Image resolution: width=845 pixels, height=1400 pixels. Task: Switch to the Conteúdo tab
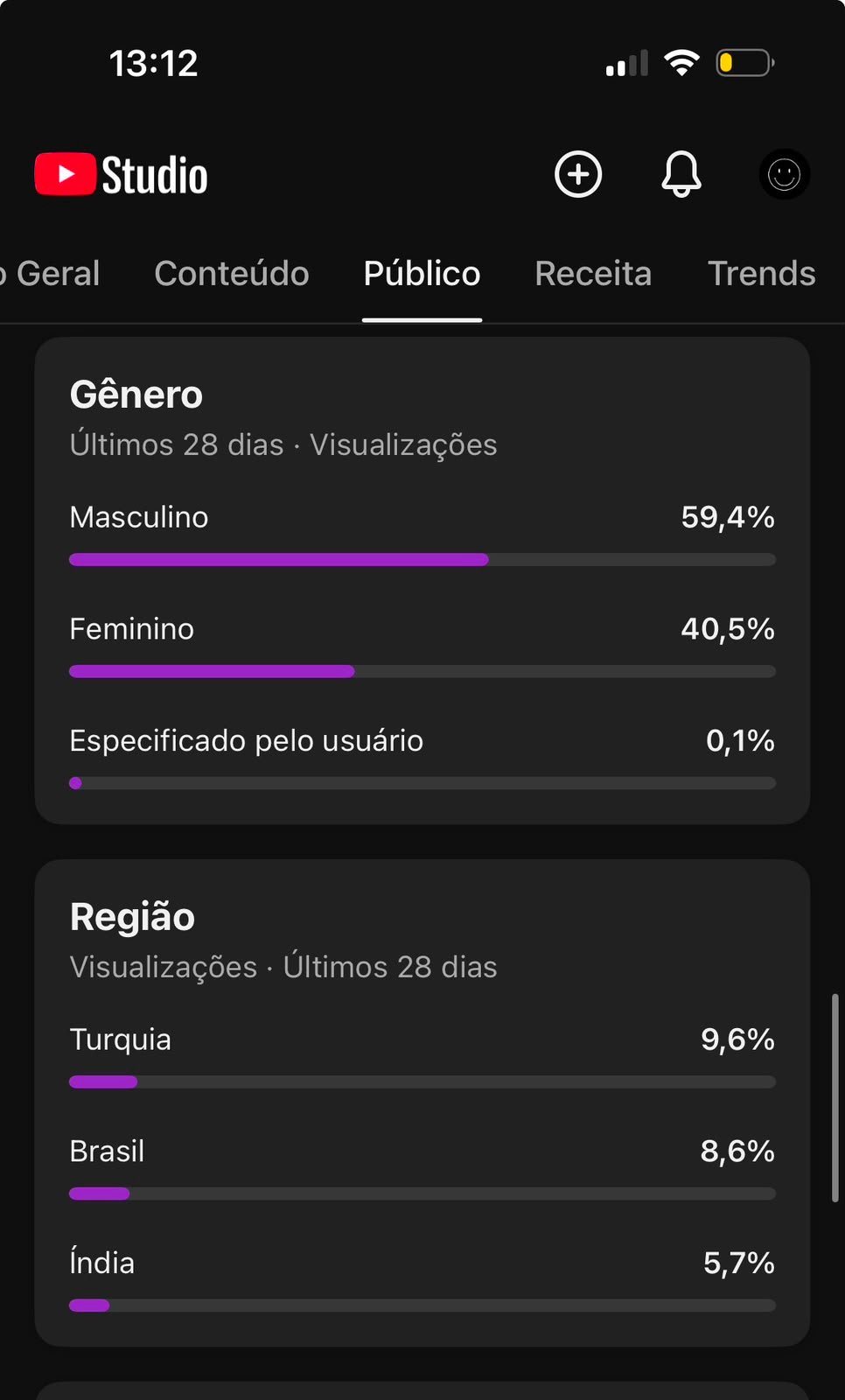click(232, 273)
